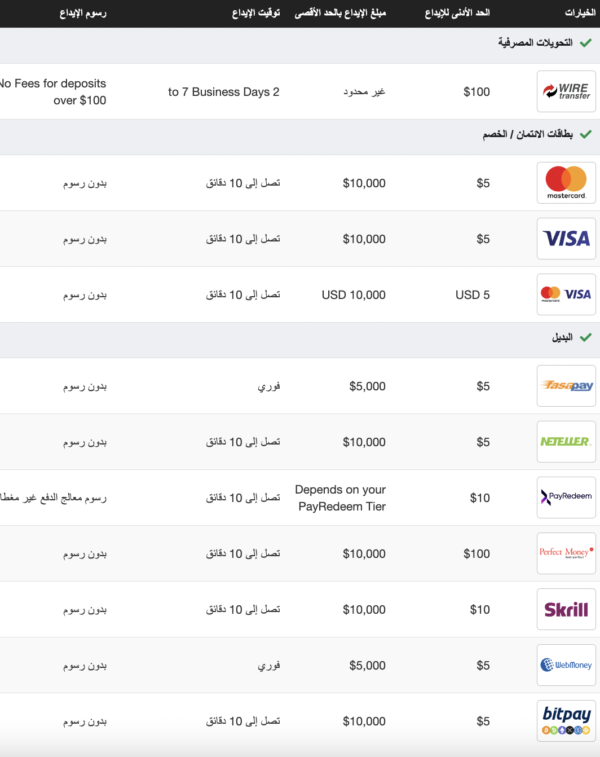The image size is (600, 757).
Task: Choose the Neteller payment logo
Action: (x=566, y=442)
